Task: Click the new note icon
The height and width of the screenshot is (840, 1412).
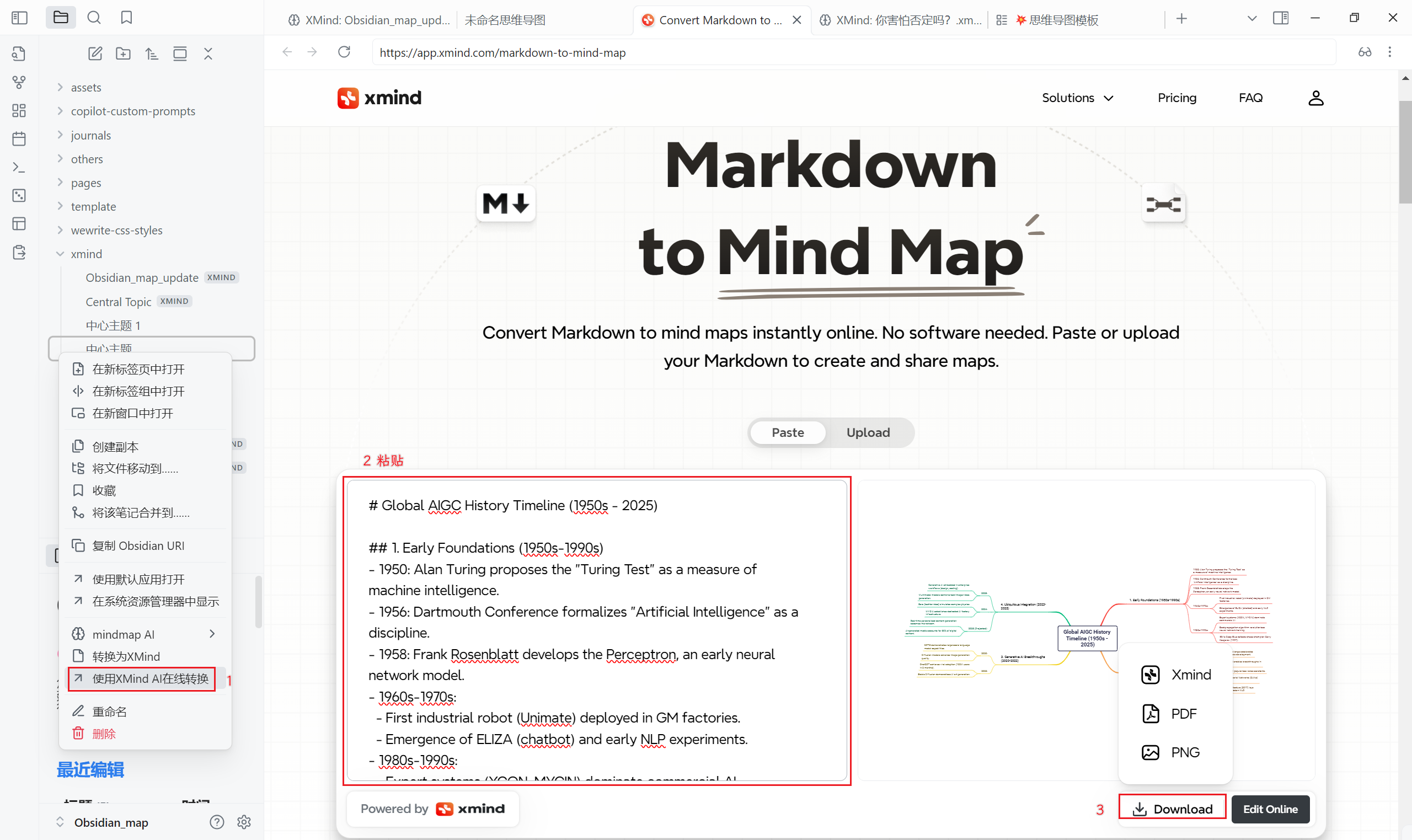Action: pos(95,53)
